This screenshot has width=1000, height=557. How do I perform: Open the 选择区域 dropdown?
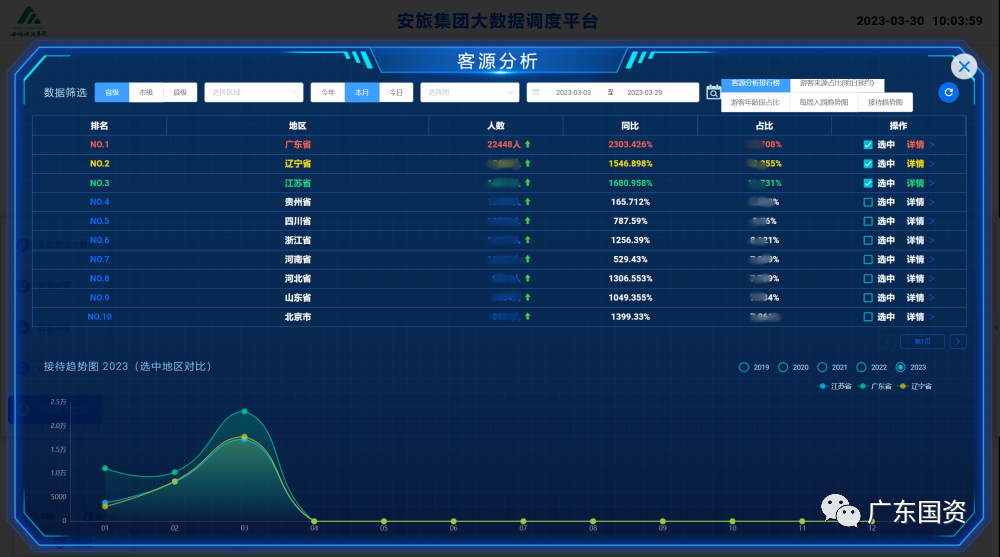[254, 93]
